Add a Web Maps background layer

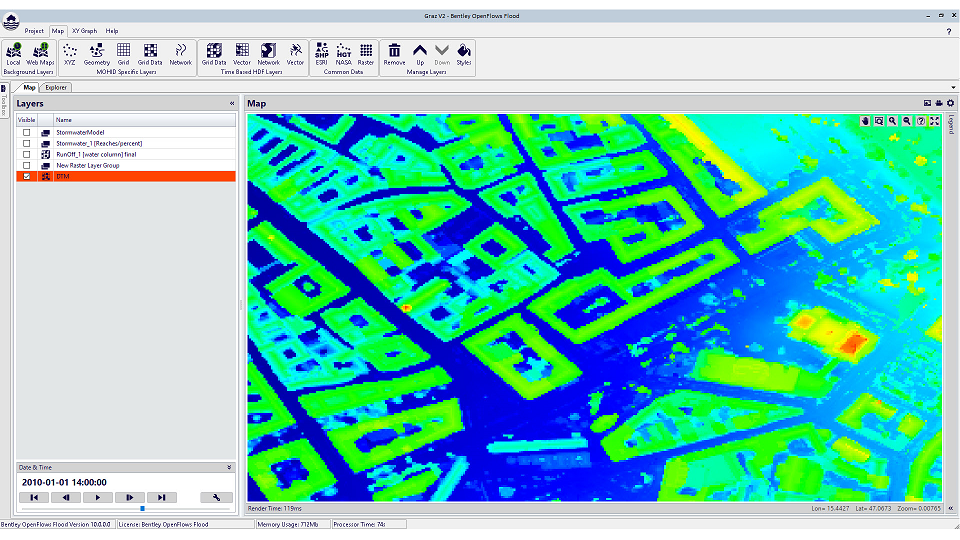(40, 54)
